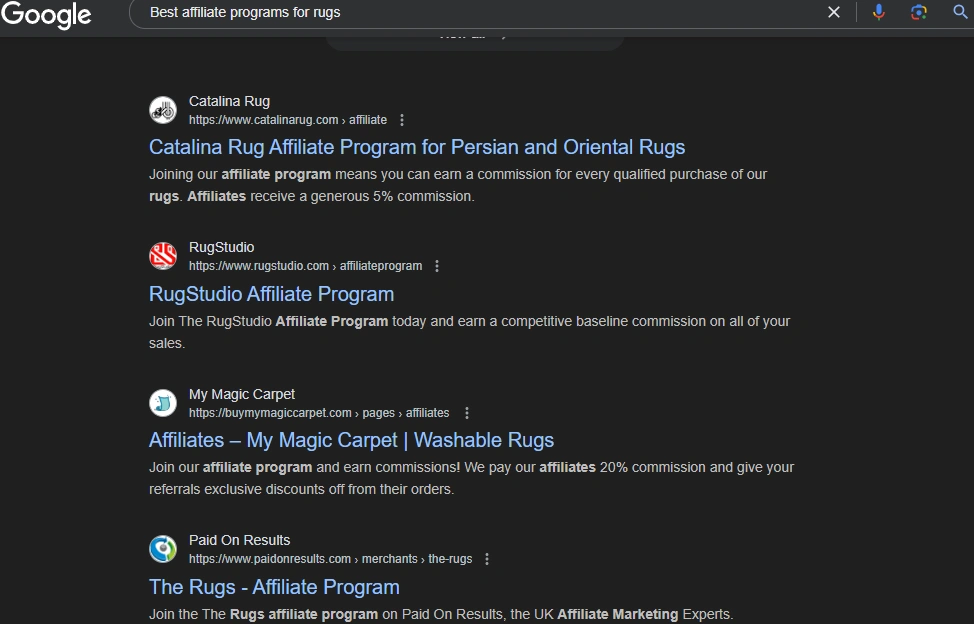Click the buymymagiccarpet.com affiliates URL
The image size is (974, 624).
pyautogui.click(x=319, y=413)
